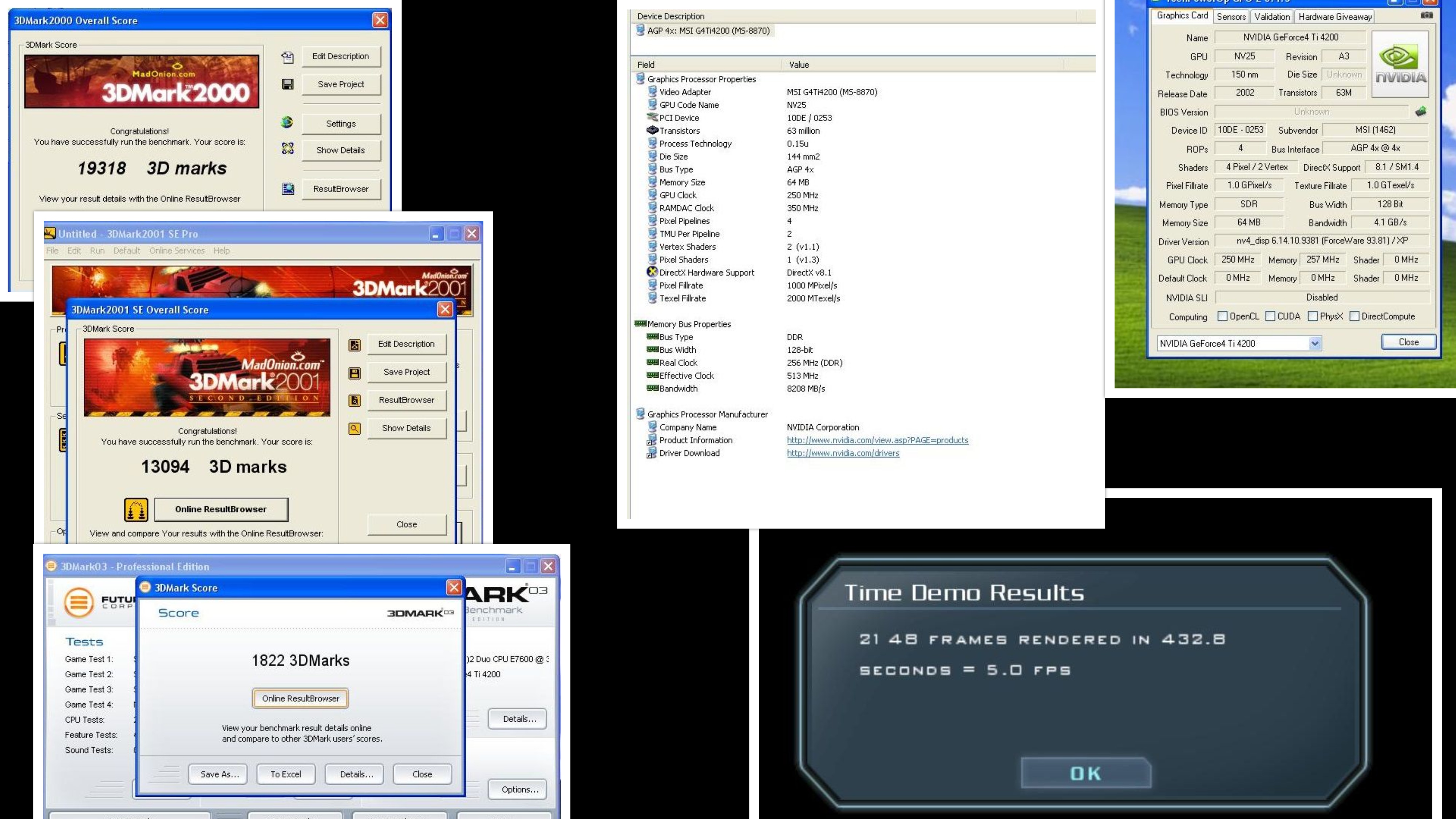Open the Default menu in 3DMark2001 SE Pro
The image size is (1456, 819).
(127, 250)
